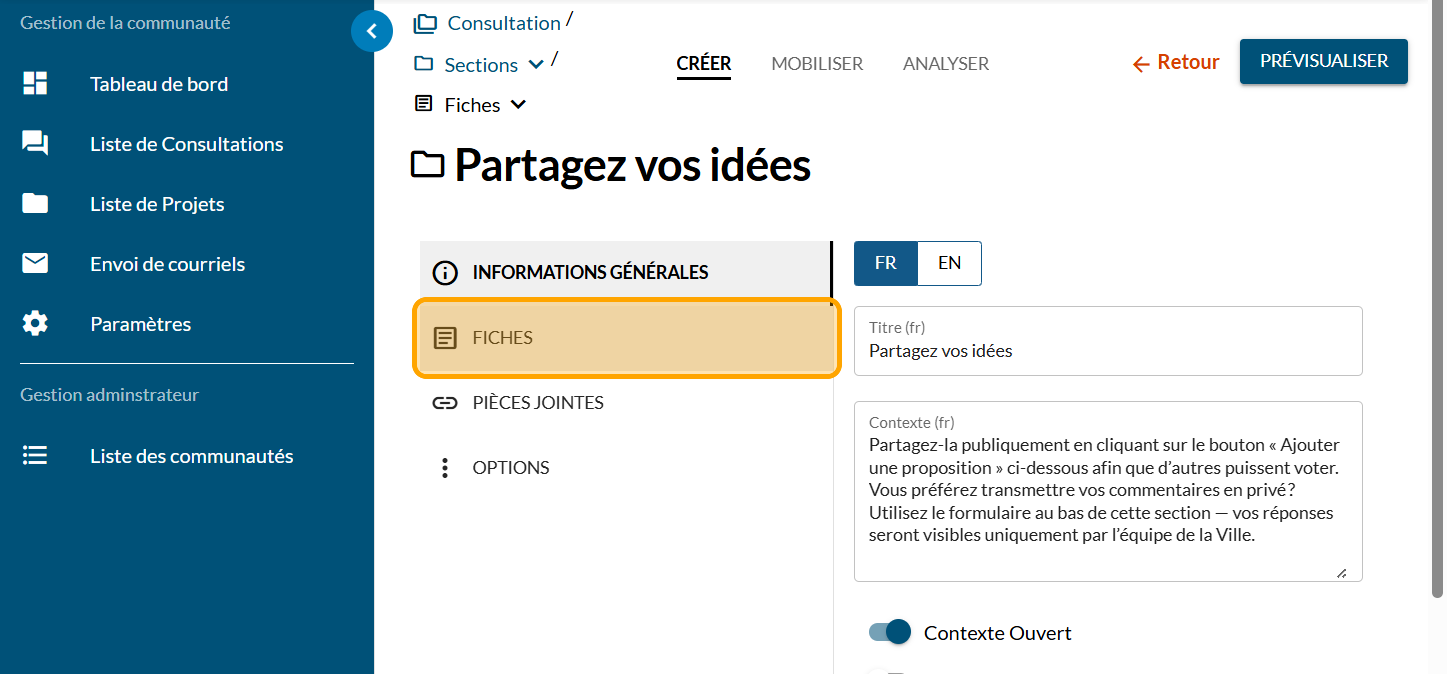Click the PRÉVISUALISER button
1447x674 pixels.
click(x=1323, y=61)
